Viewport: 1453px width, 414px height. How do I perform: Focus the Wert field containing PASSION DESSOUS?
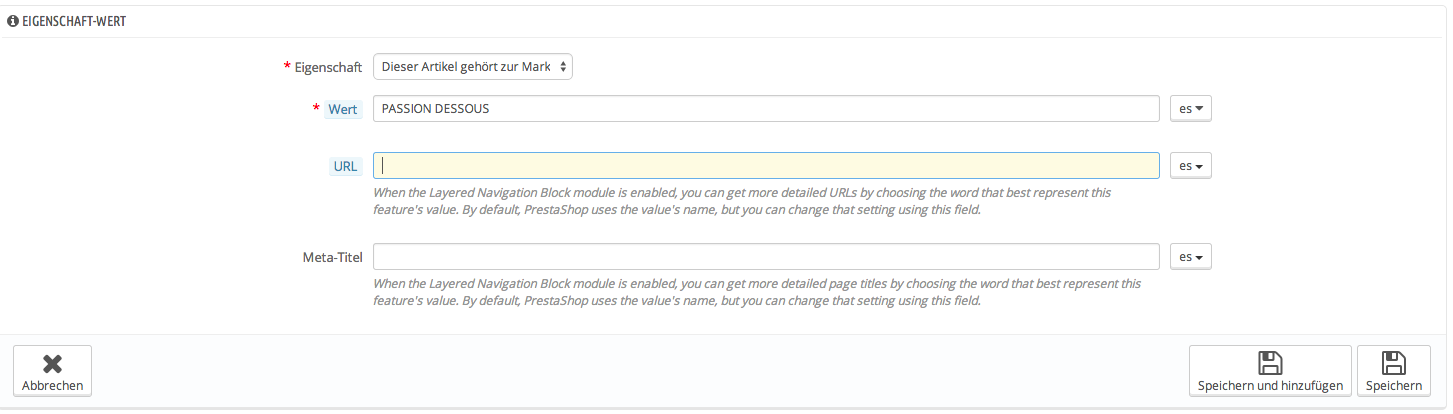click(x=765, y=109)
